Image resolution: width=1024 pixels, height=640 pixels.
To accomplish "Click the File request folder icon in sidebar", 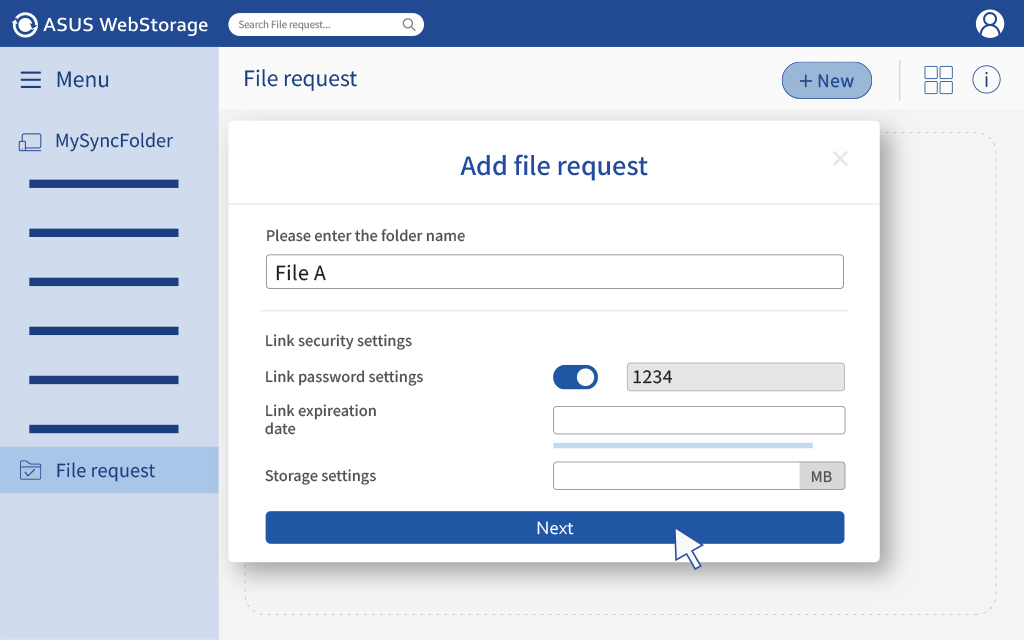I will coord(30,470).
